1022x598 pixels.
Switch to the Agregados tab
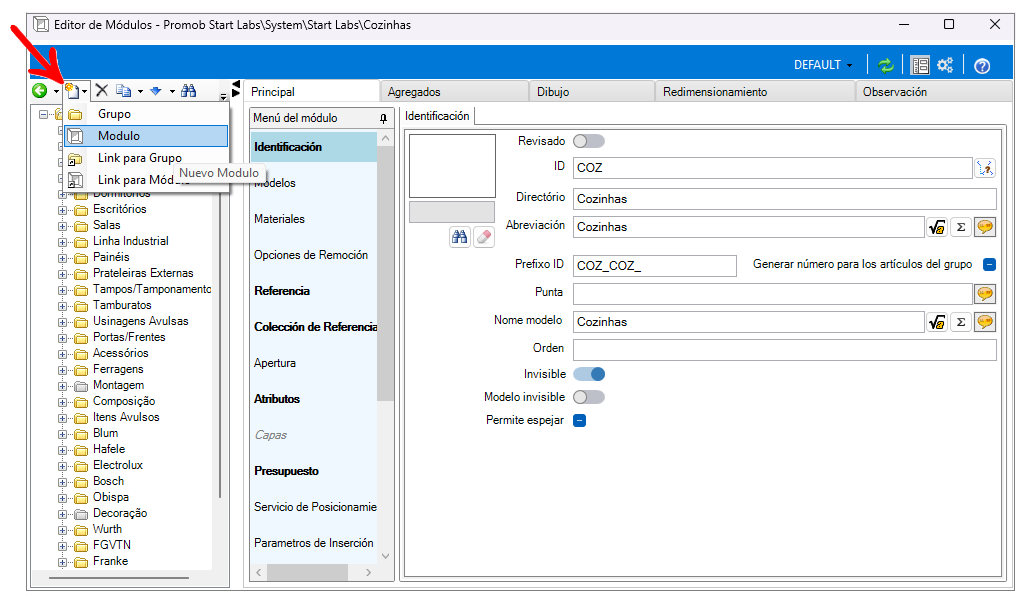click(414, 92)
